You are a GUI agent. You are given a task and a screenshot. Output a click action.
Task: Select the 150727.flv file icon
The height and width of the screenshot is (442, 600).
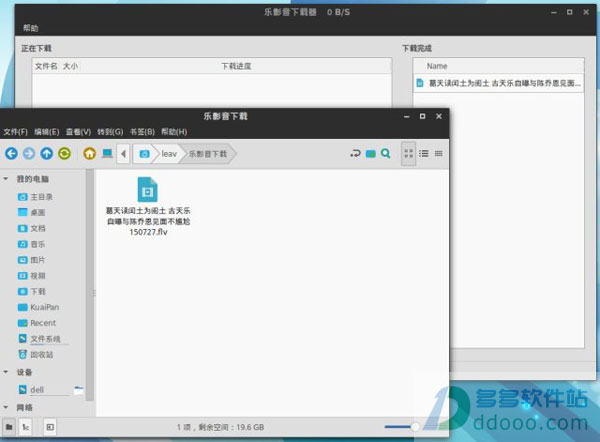(x=148, y=189)
